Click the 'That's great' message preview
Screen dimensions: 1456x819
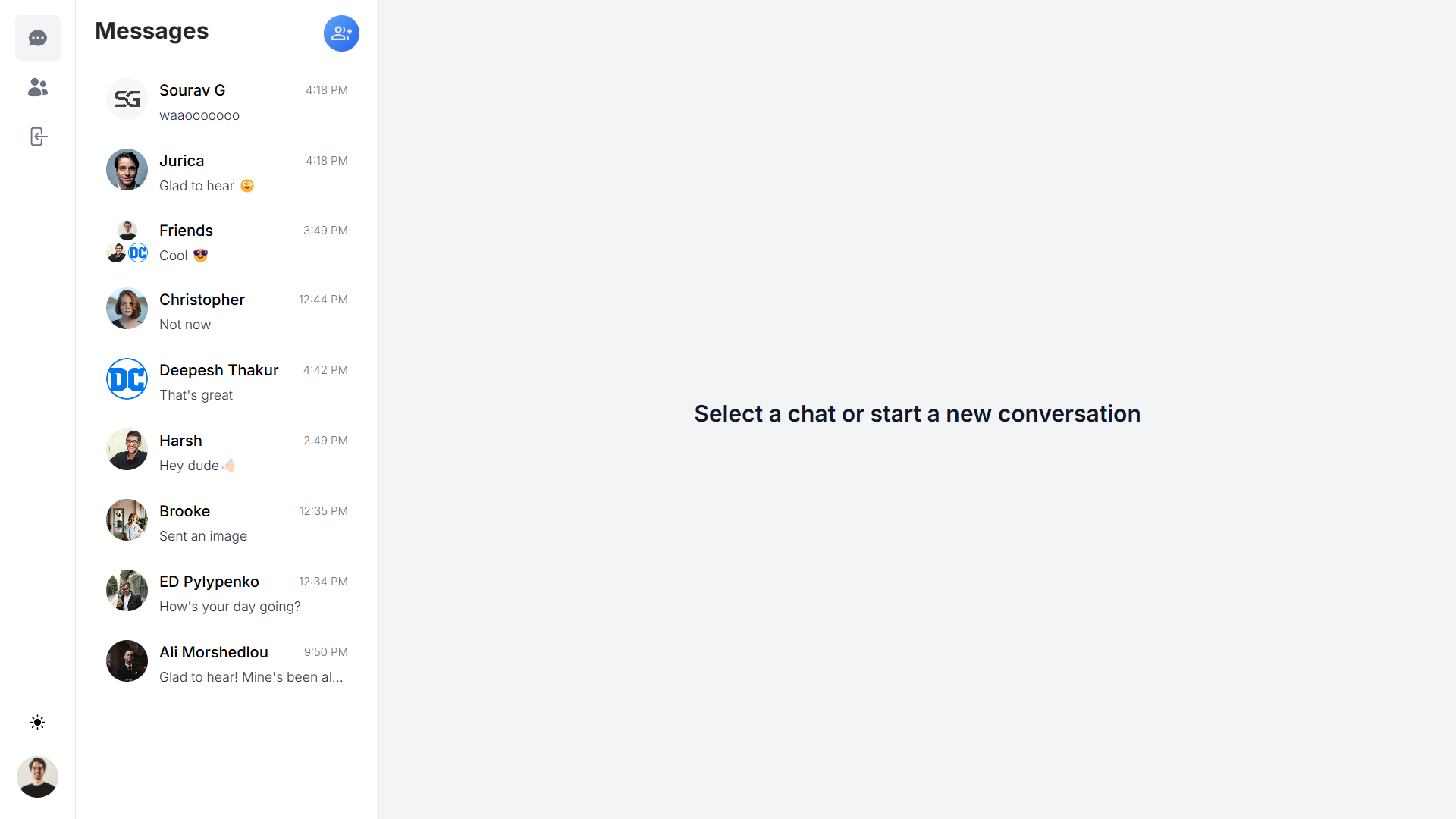196,395
